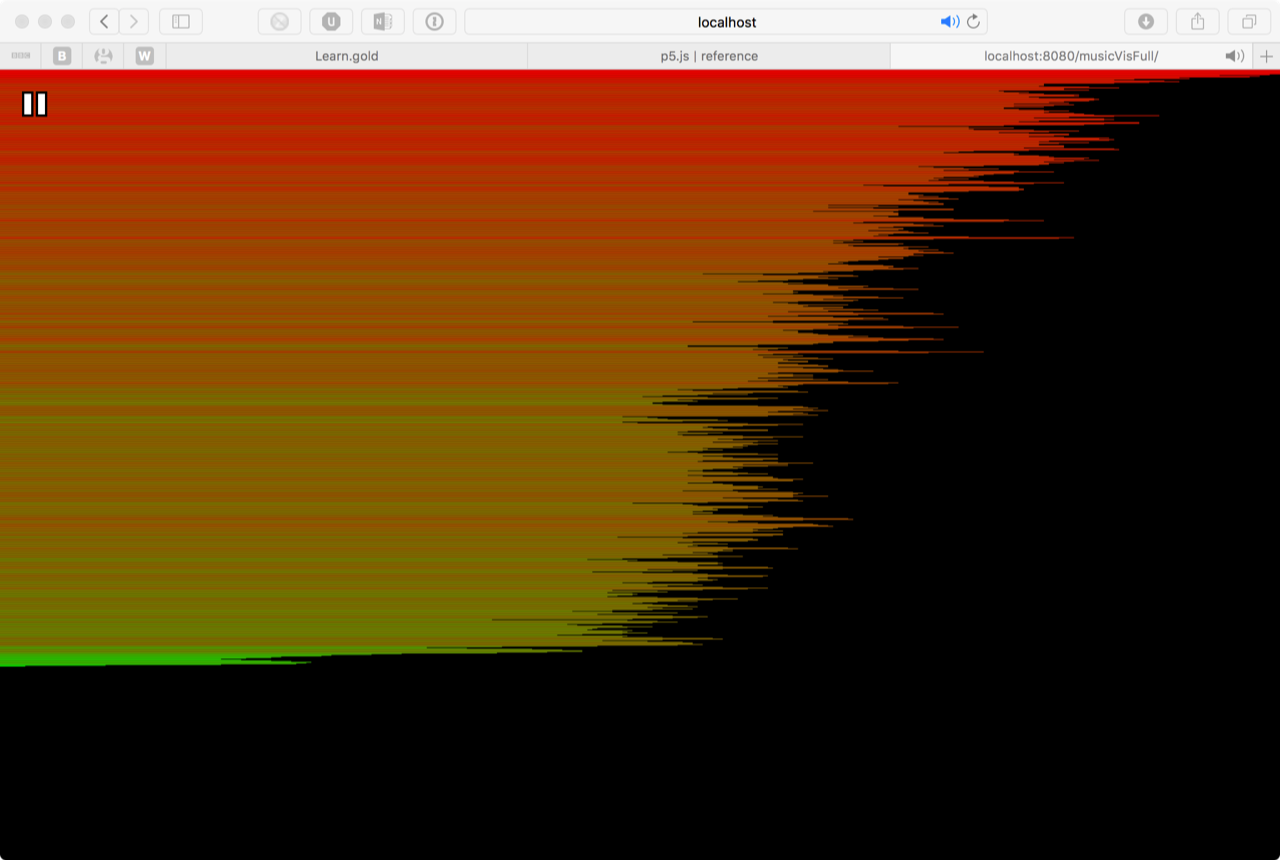The width and height of the screenshot is (1280, 860).
Task: Mute the musicVisFull tab speaker icon
Action: [1235, 56]
